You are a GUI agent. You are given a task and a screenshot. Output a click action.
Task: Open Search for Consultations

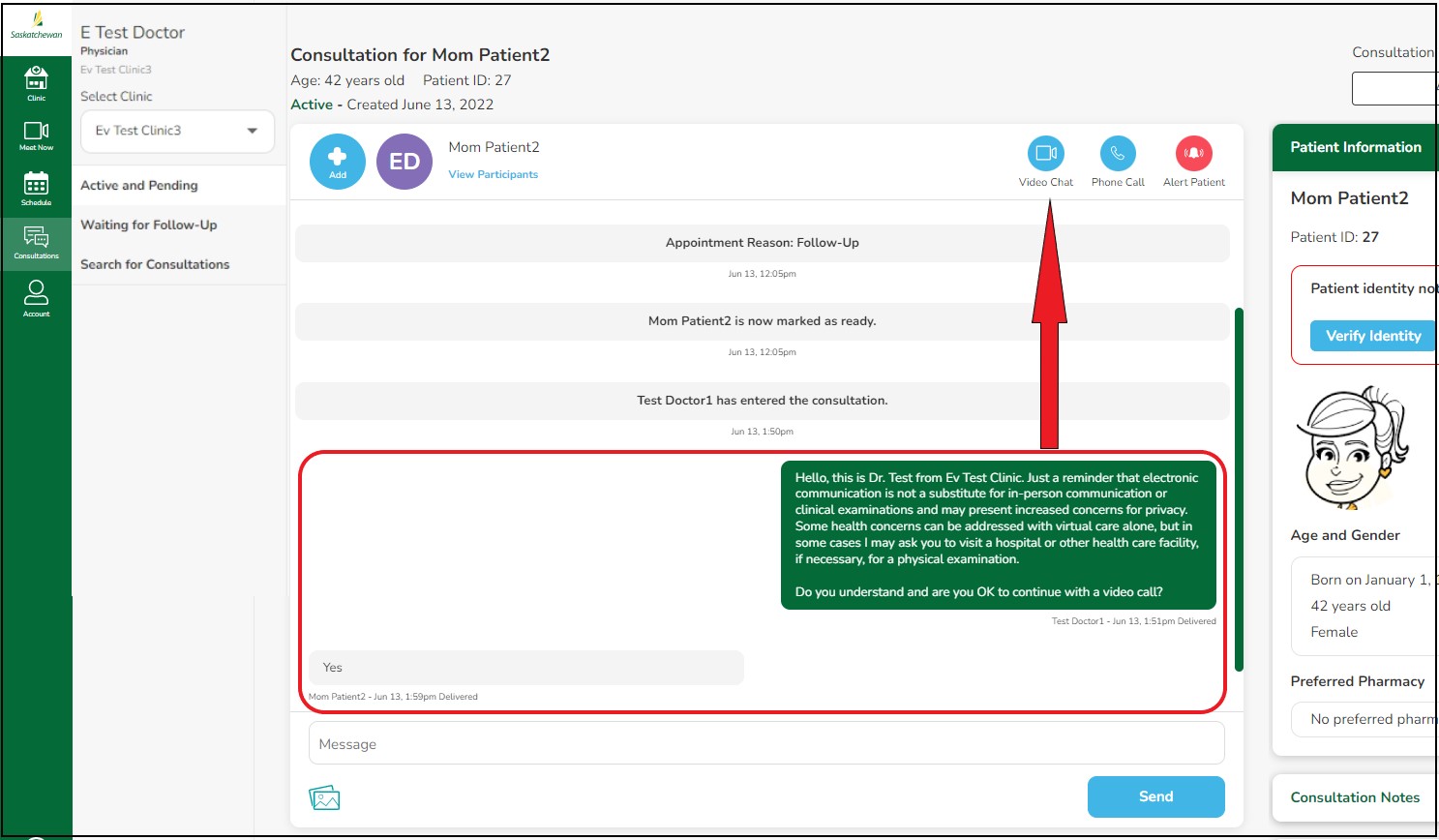[155, 265]
